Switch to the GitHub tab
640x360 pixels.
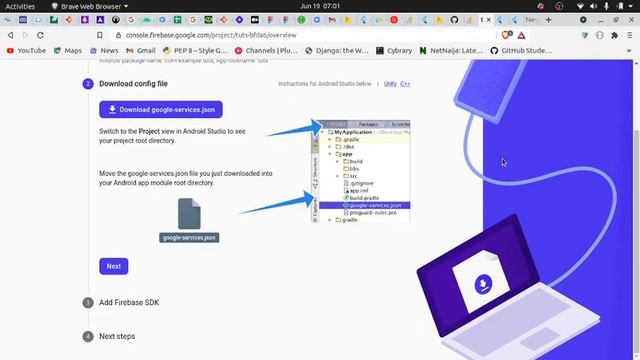454,20
